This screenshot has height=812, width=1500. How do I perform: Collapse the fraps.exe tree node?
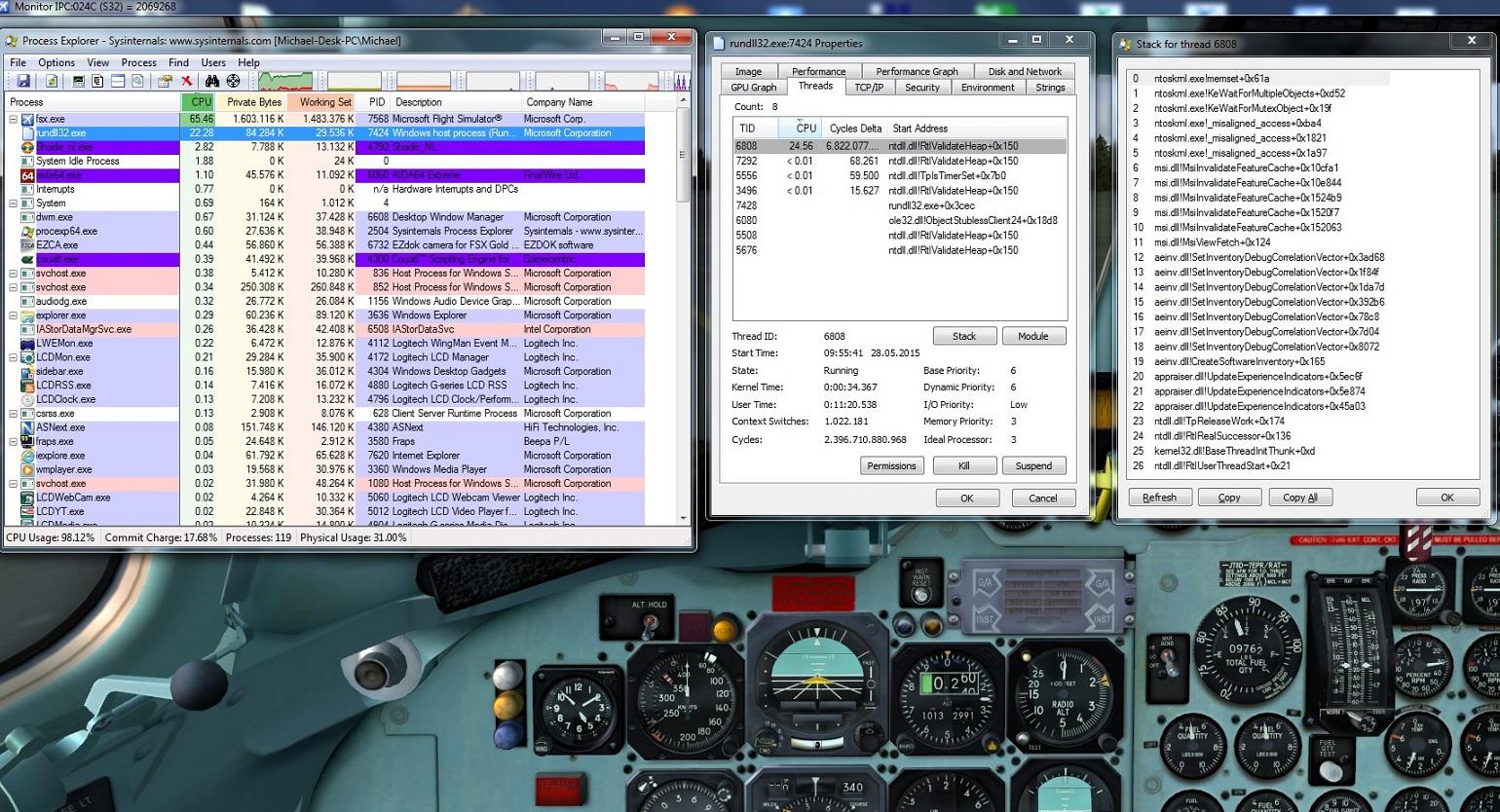[13, 441]
